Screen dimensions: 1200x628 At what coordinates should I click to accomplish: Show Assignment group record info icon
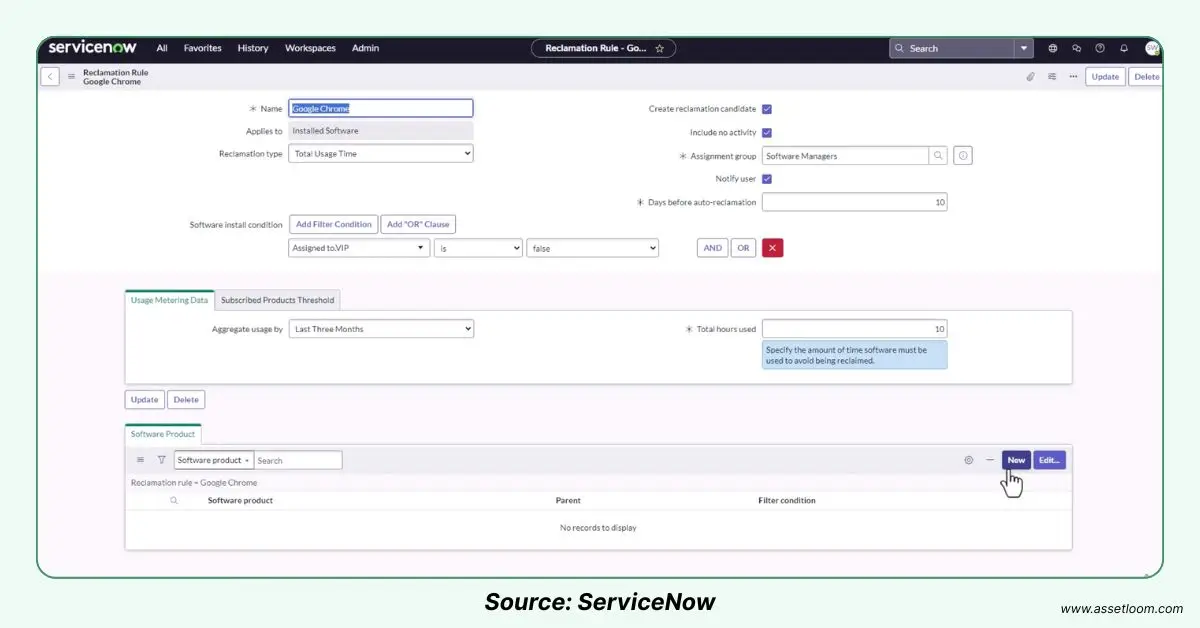tap(963, 156)
